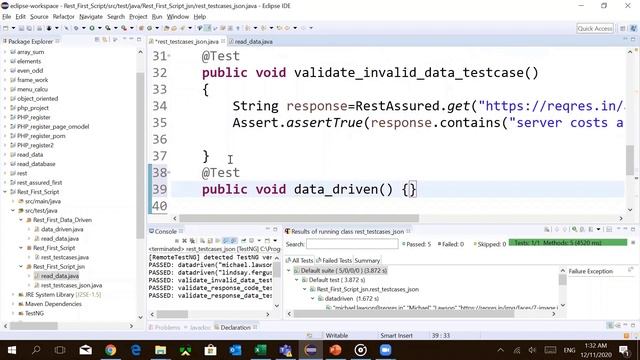Image resolution: width=640 pixels, height=360 pixels.
Task: Click the Save icon in the toolbar
Action: [x=22, y=28]
